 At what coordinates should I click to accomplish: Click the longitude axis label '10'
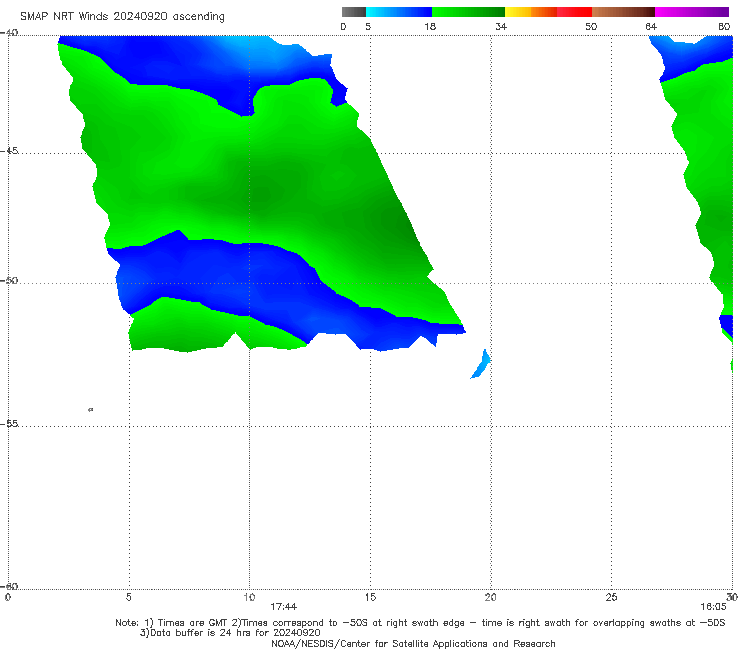tap(249, 597)
